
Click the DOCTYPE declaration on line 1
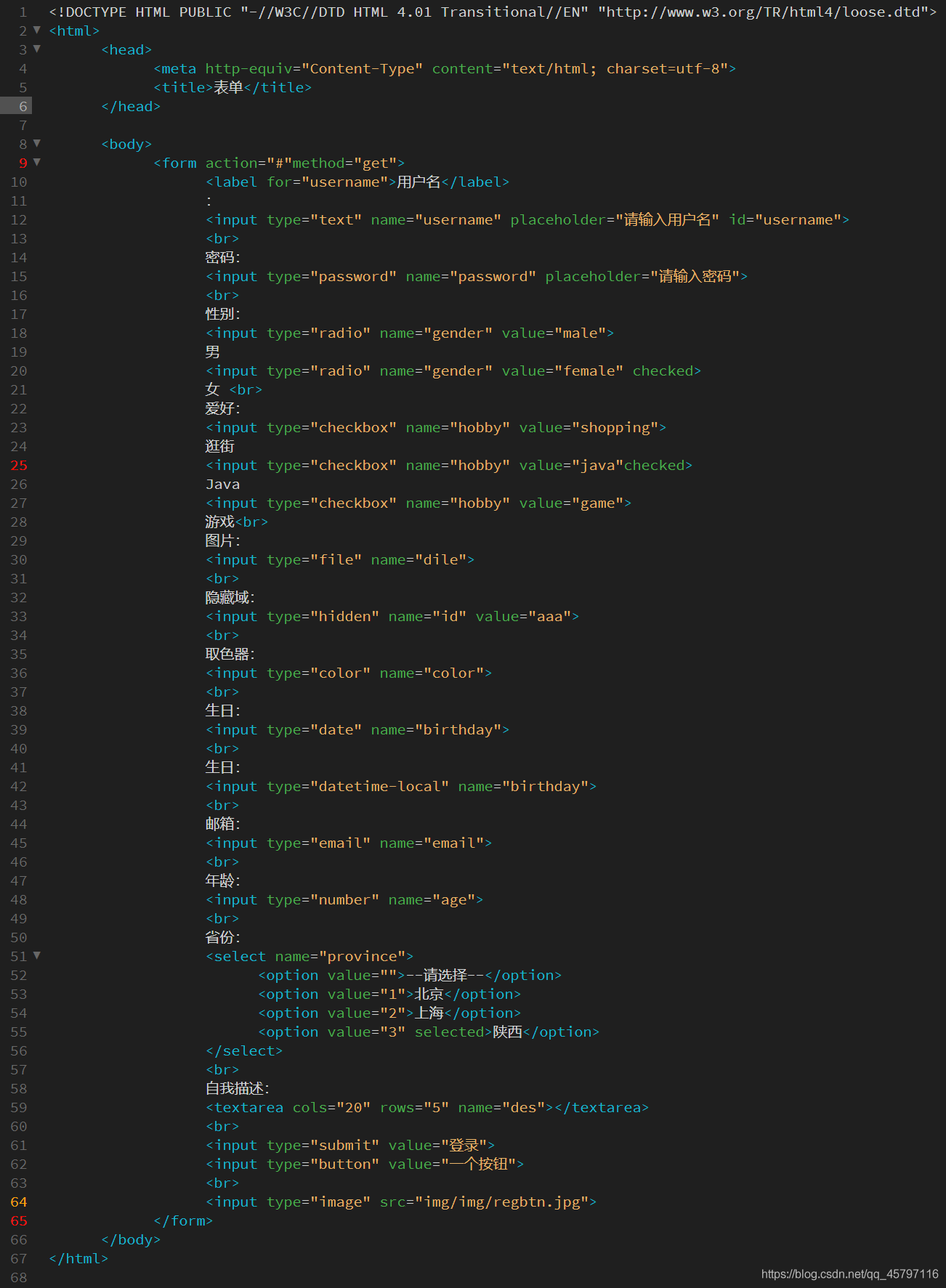493,12
